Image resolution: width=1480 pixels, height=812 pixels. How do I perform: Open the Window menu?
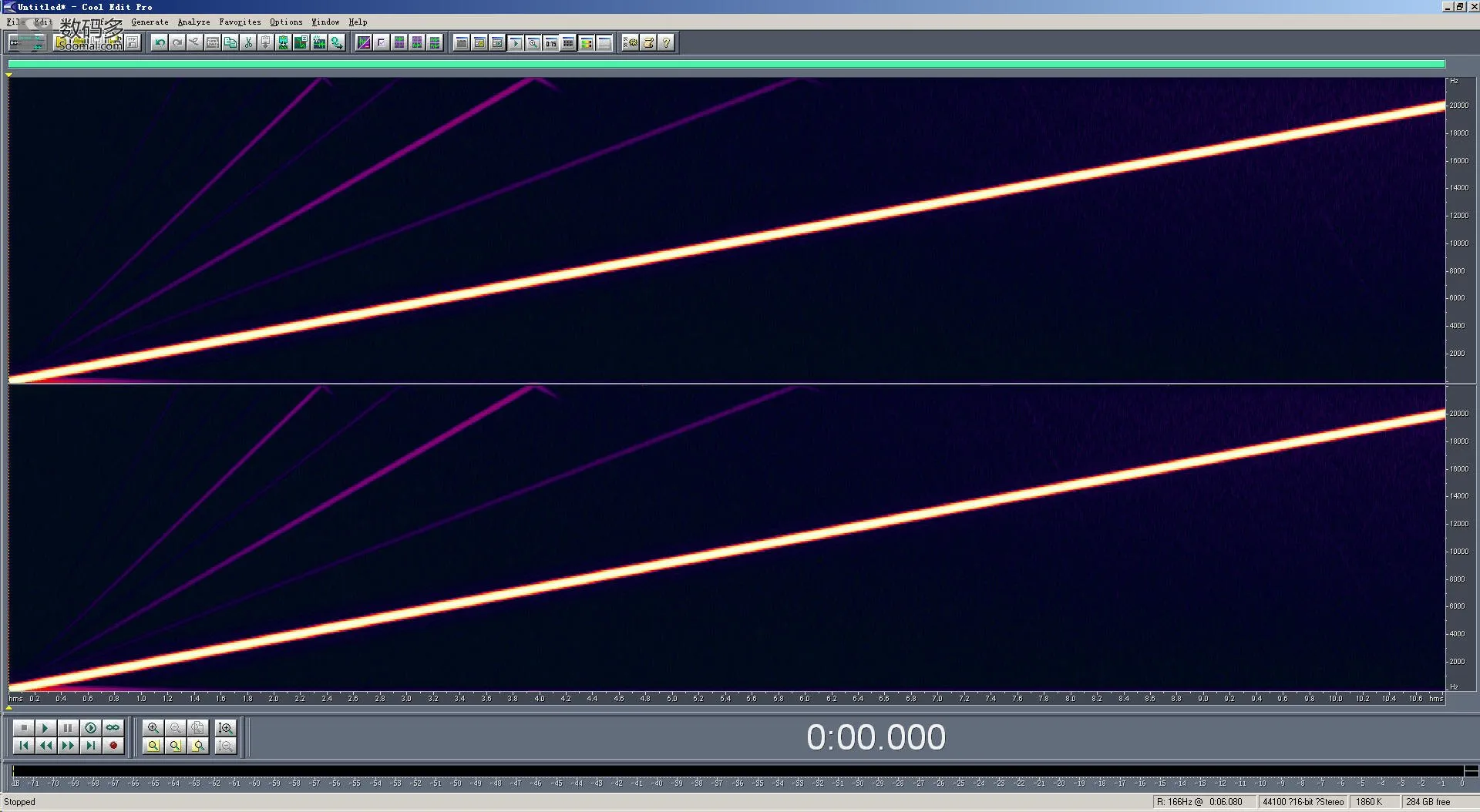pos(325,22)
